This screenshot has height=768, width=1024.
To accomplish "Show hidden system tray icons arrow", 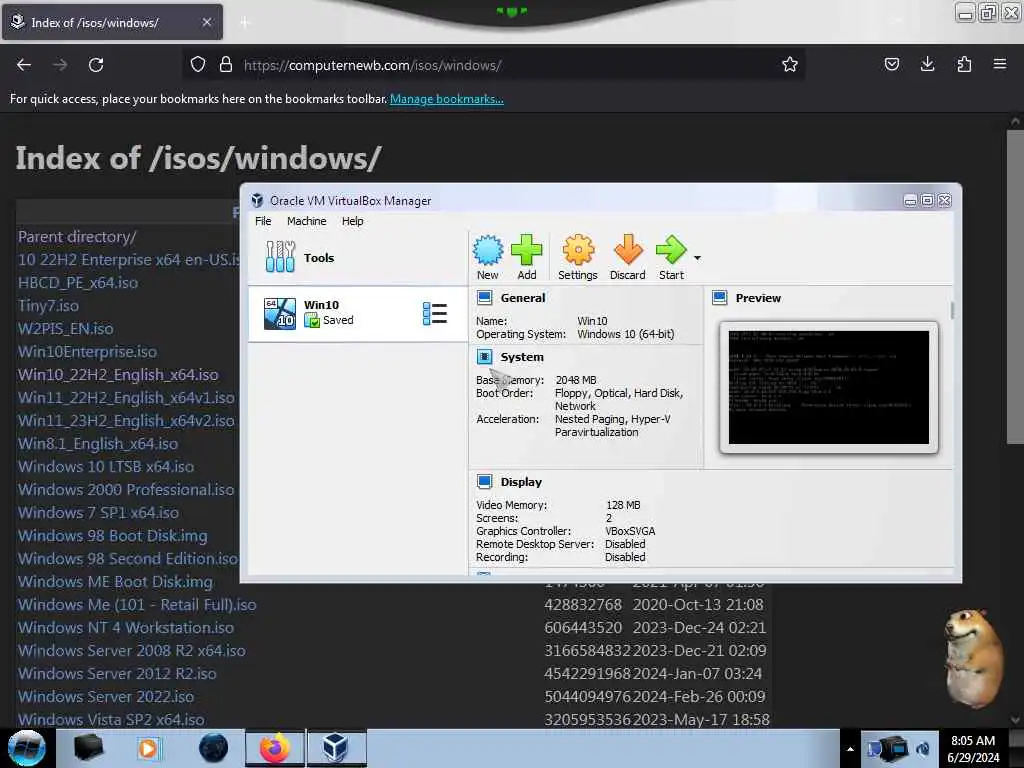I will (x=850, y=749).
